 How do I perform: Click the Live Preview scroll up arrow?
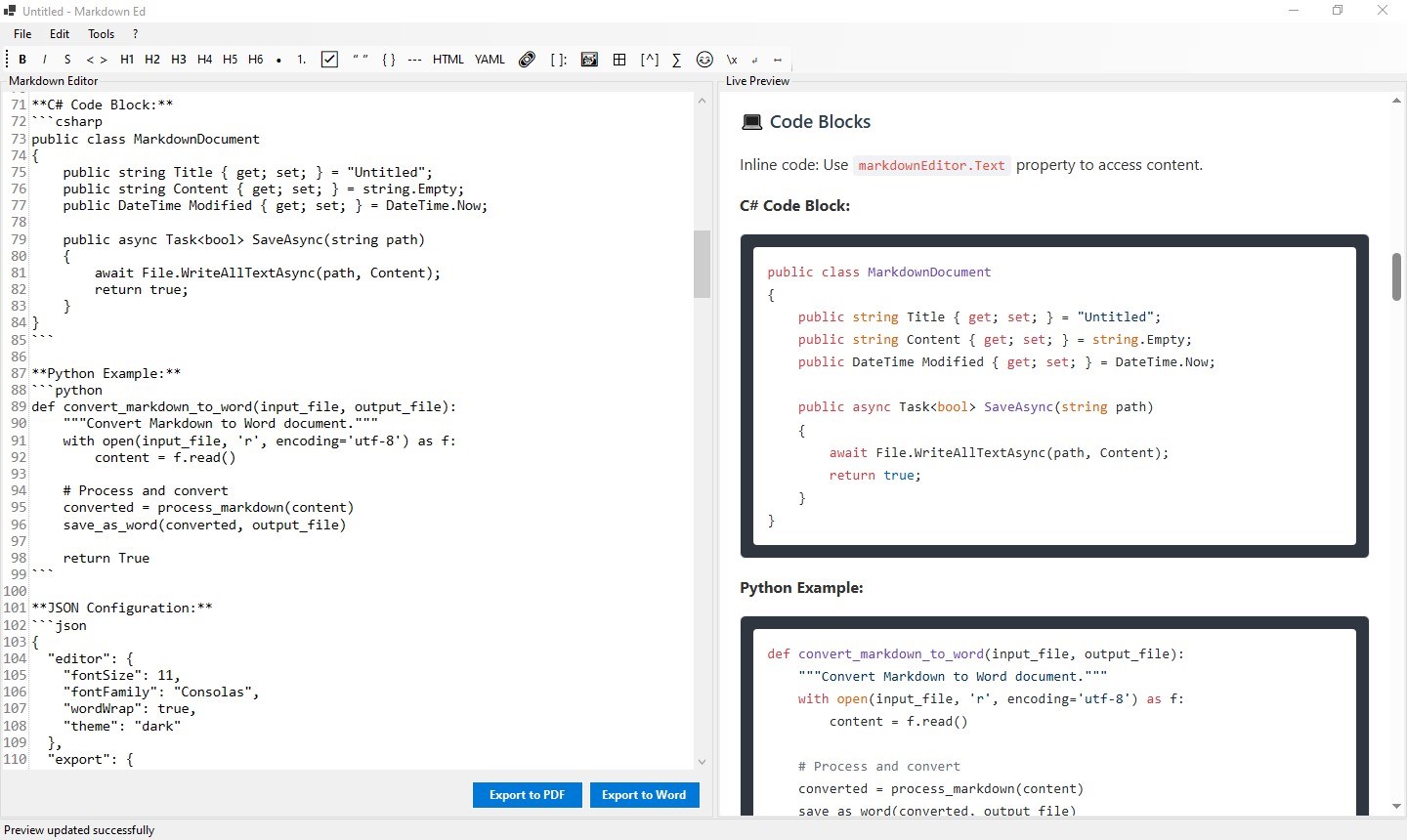click(x=1397, y=101)
